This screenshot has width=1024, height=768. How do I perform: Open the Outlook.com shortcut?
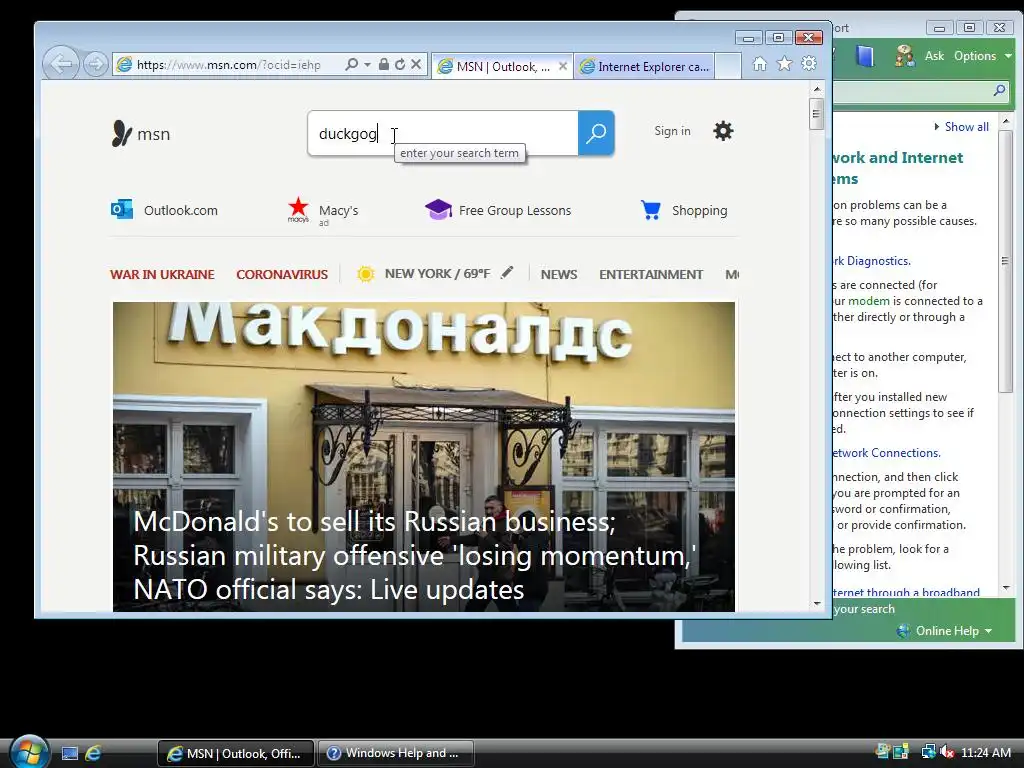165,210
